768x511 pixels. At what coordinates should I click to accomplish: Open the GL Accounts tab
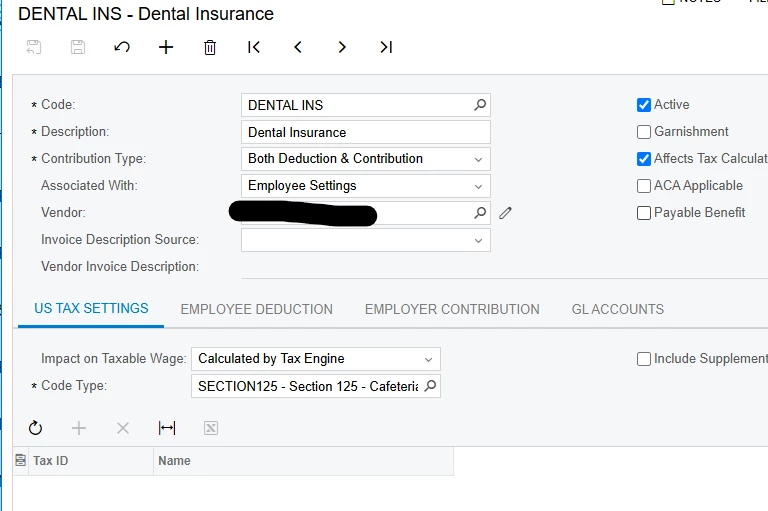[617, 309]
